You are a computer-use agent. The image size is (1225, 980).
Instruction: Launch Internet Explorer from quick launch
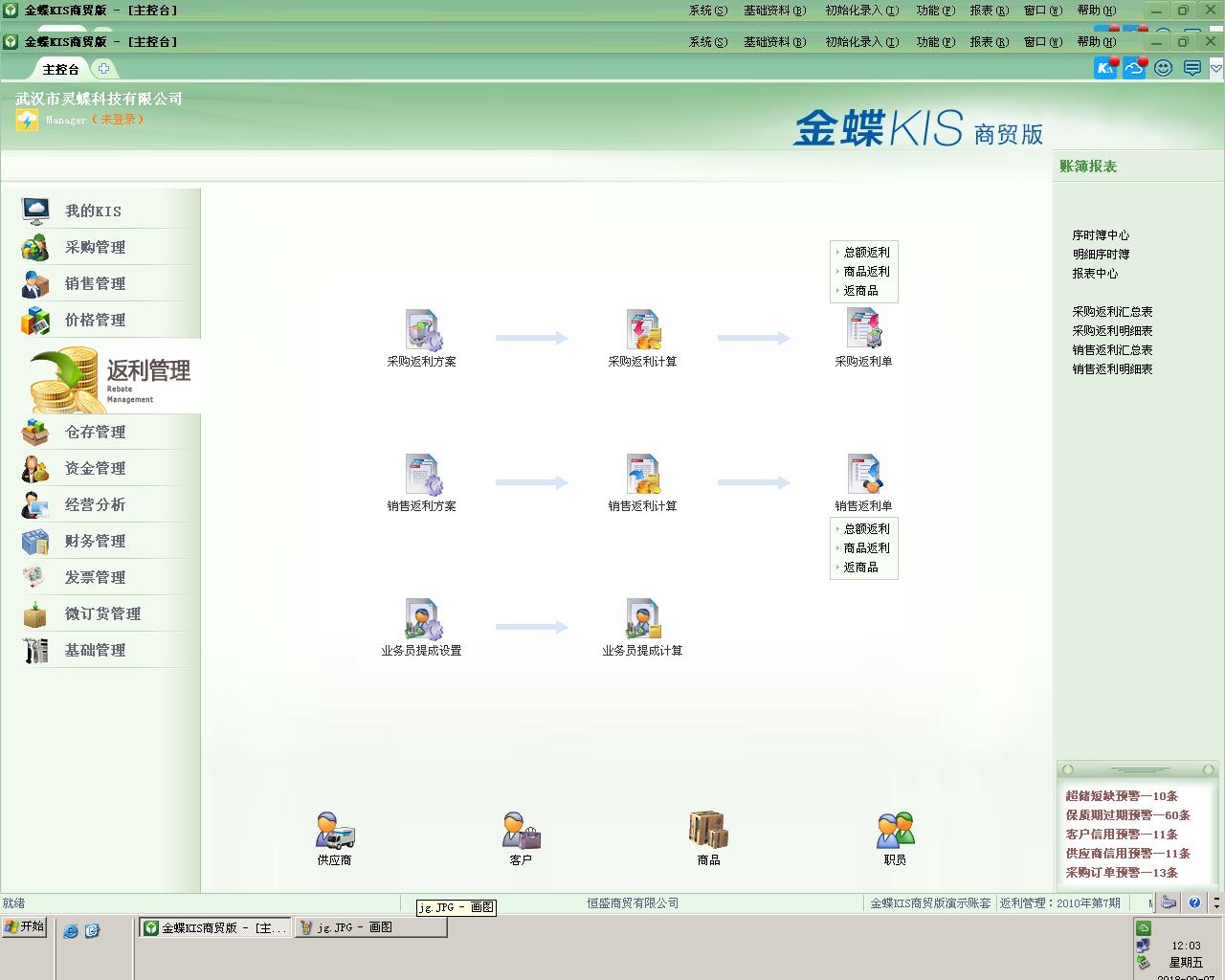[x=70, y=929]
